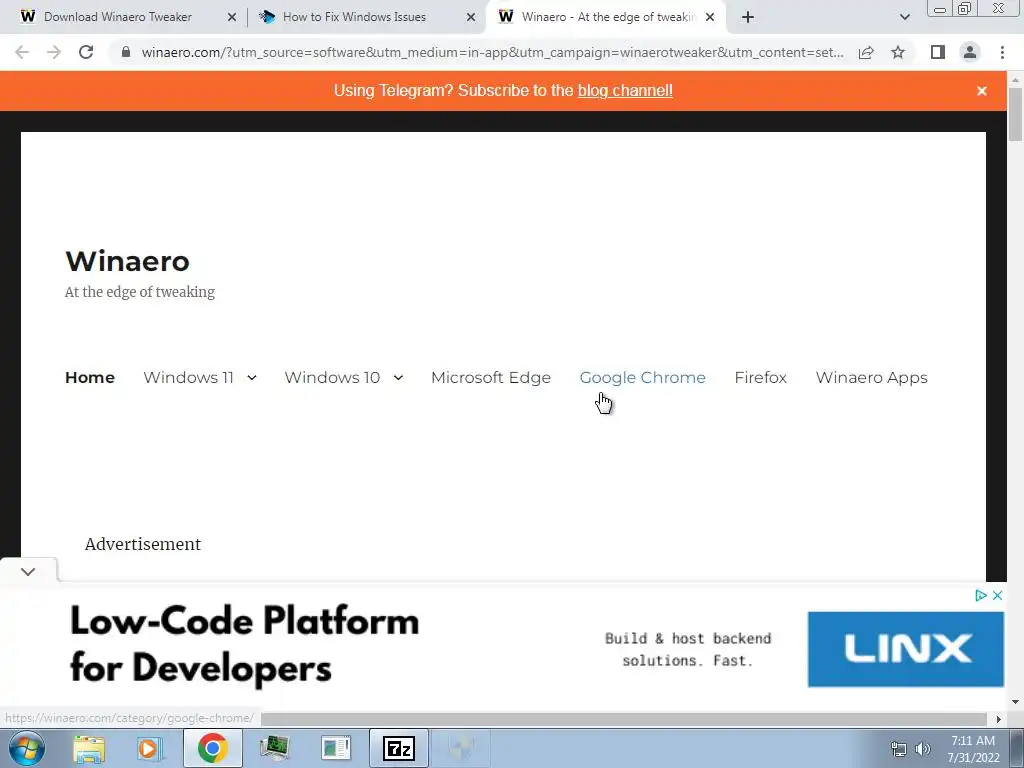Open the 7-Zip taskbar button
This screenshot has height=768, width=1024.
[x=398, y=748]
